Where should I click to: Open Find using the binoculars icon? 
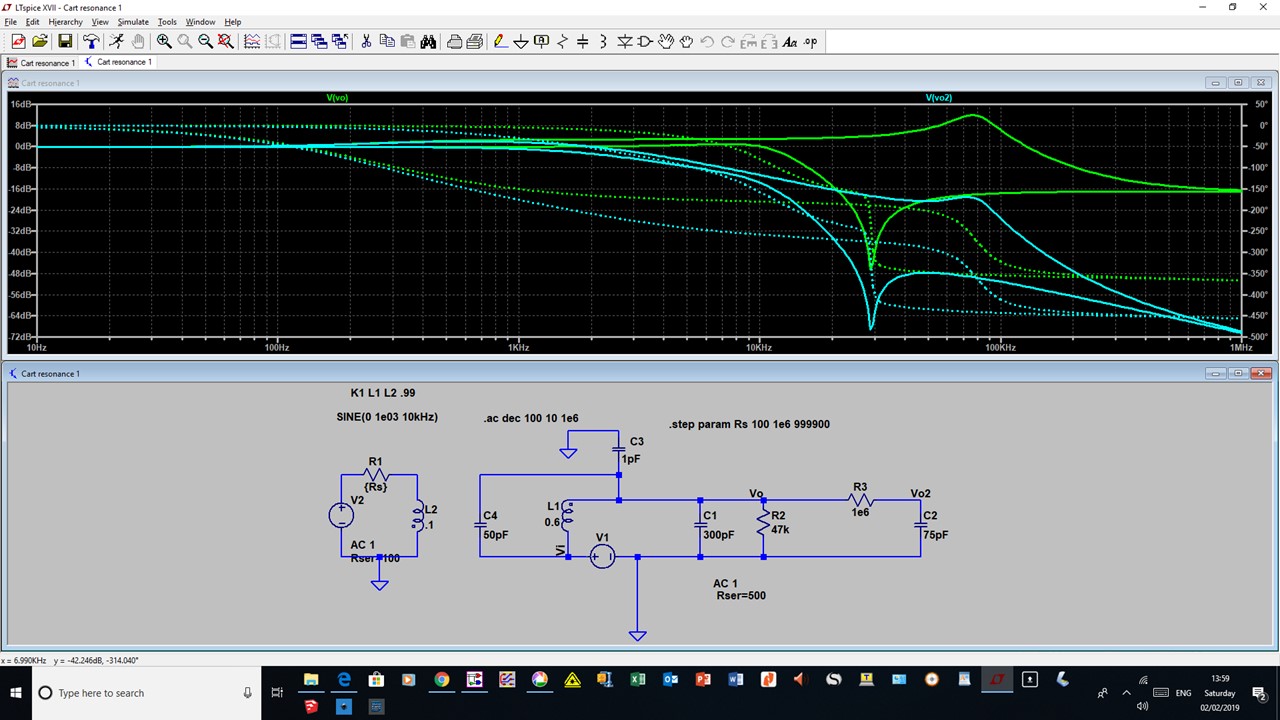(428, 41)
